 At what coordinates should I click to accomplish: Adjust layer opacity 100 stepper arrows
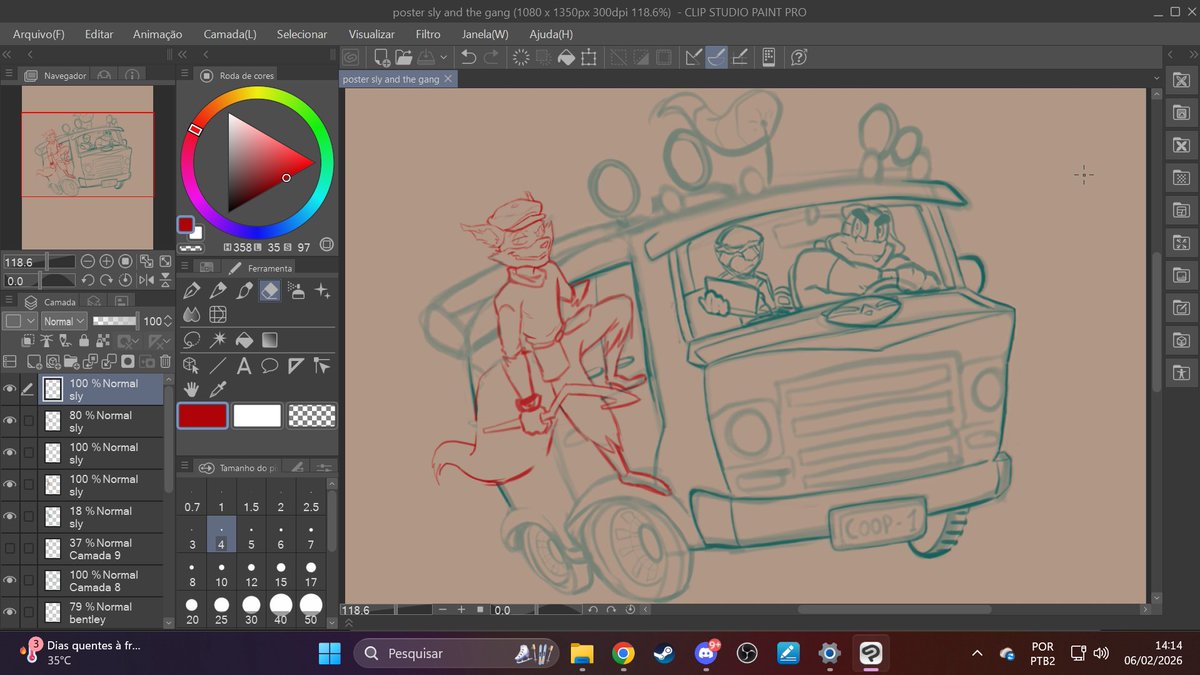pos(168,321)
